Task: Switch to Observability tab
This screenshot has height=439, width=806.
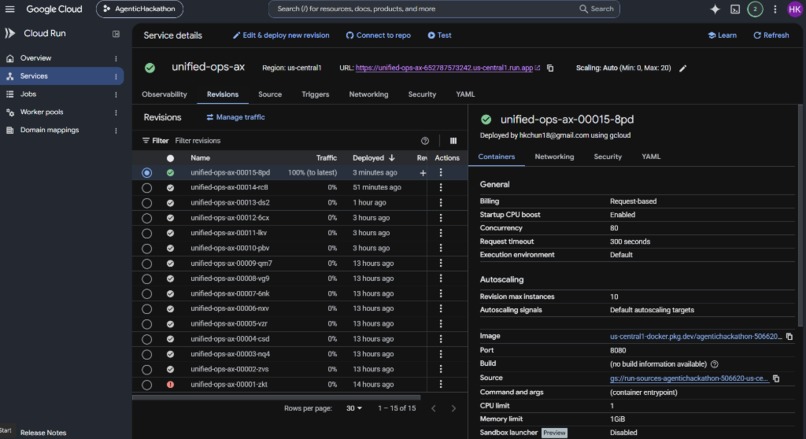Action: coord(164,95)
